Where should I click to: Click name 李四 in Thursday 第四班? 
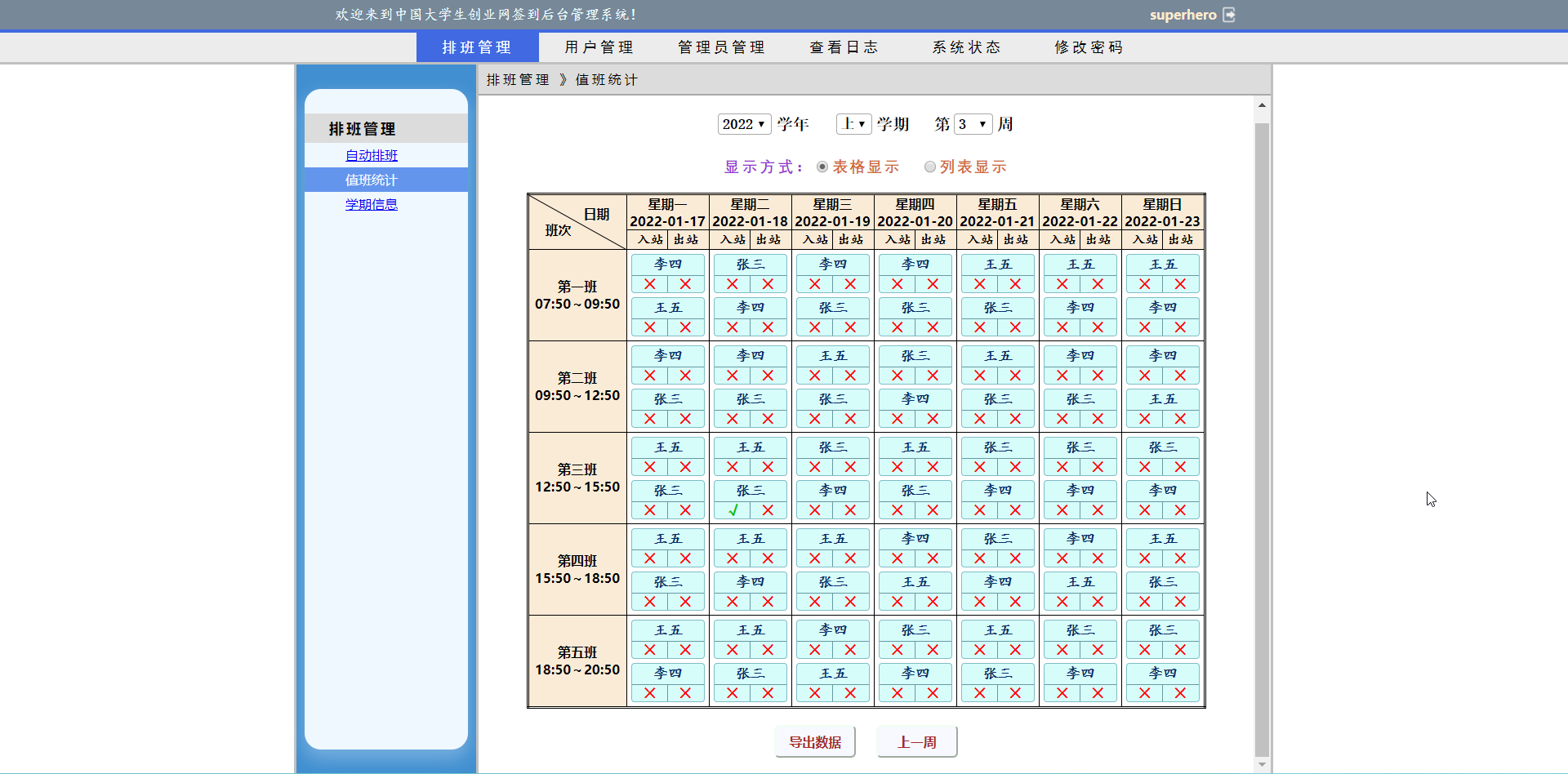(915, 539)
